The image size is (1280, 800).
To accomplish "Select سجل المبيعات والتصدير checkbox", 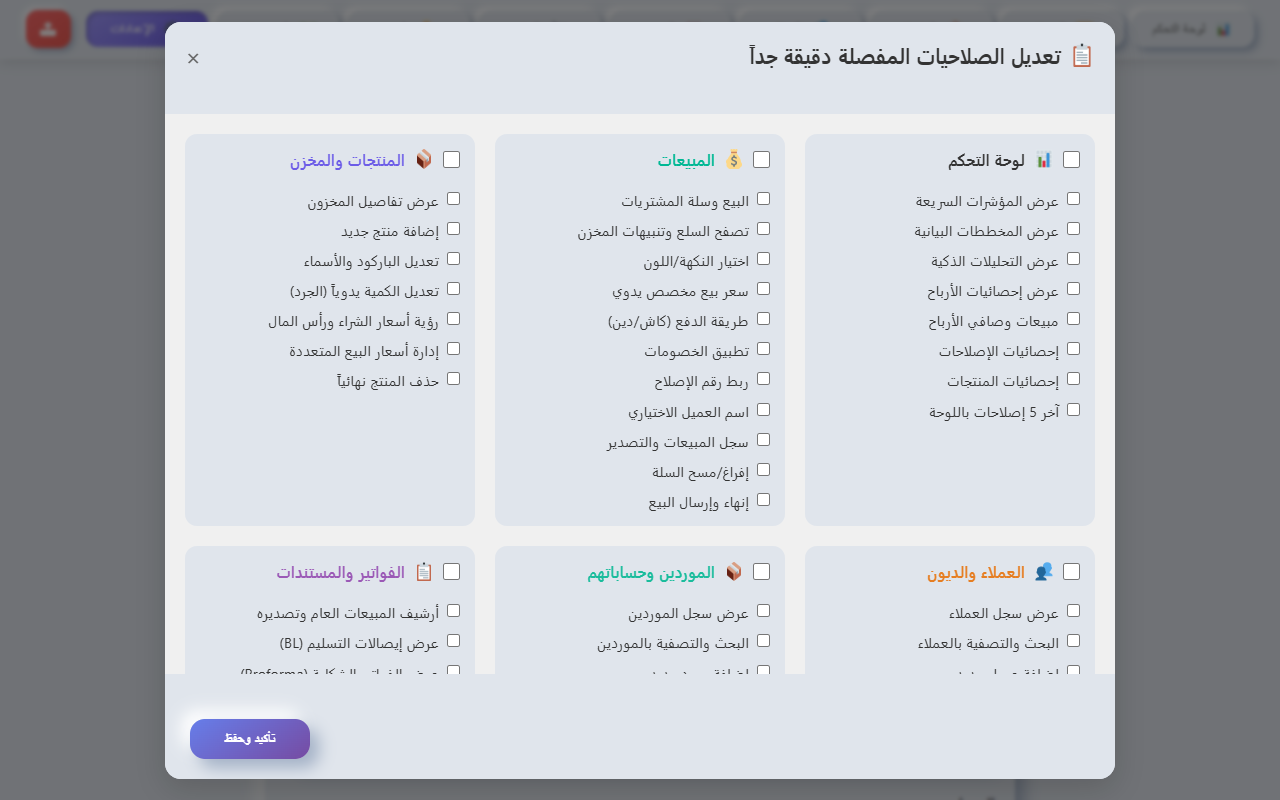I will pos(763,440).
